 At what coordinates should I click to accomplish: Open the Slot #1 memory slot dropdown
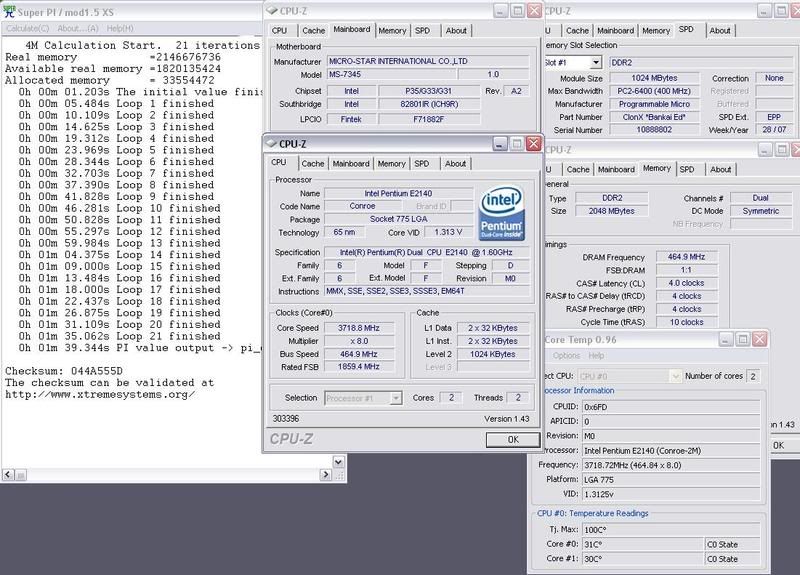(x=596, y=62)
